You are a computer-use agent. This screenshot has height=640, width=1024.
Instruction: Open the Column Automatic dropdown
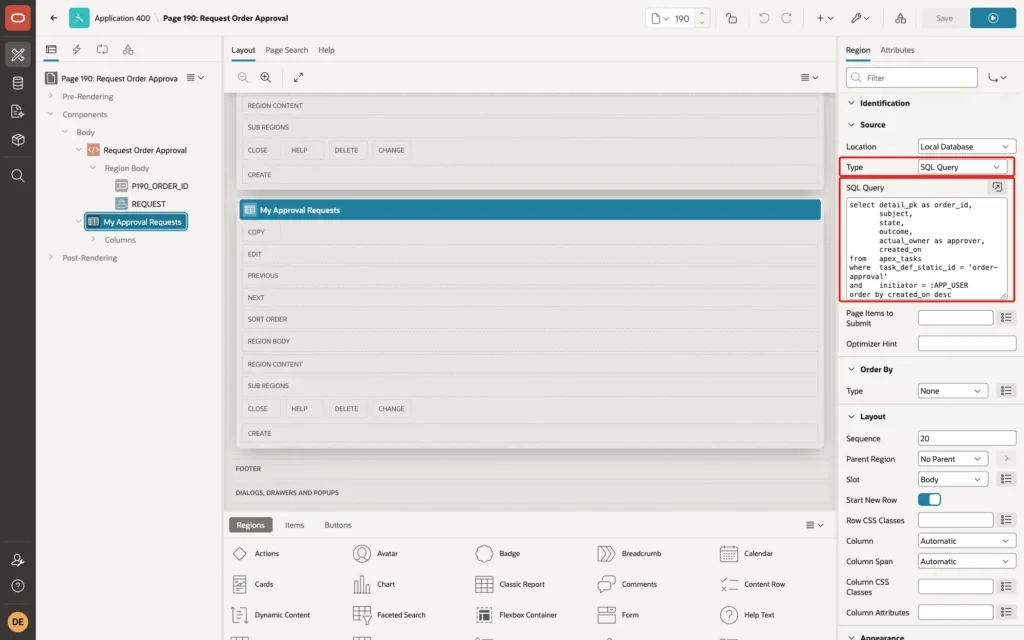pyautogui.click(x=966, y=541)
